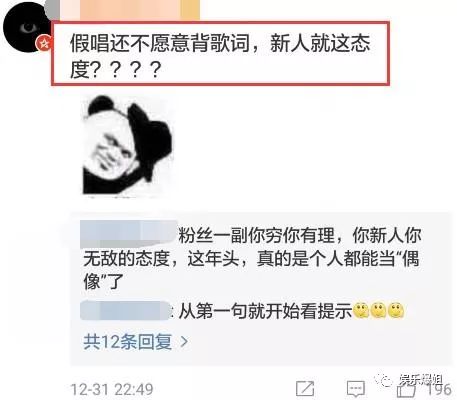Tap the 196 like count
Screen dimensions: 457x400
coord(439,389)
